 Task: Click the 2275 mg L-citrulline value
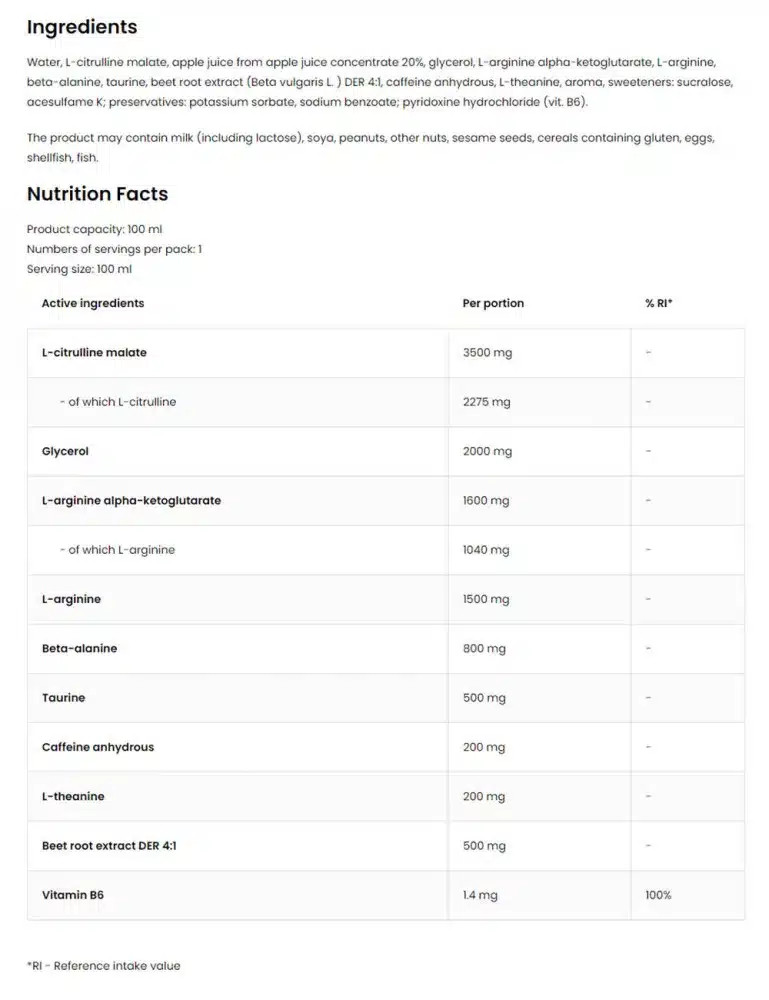tap(486, 402)
